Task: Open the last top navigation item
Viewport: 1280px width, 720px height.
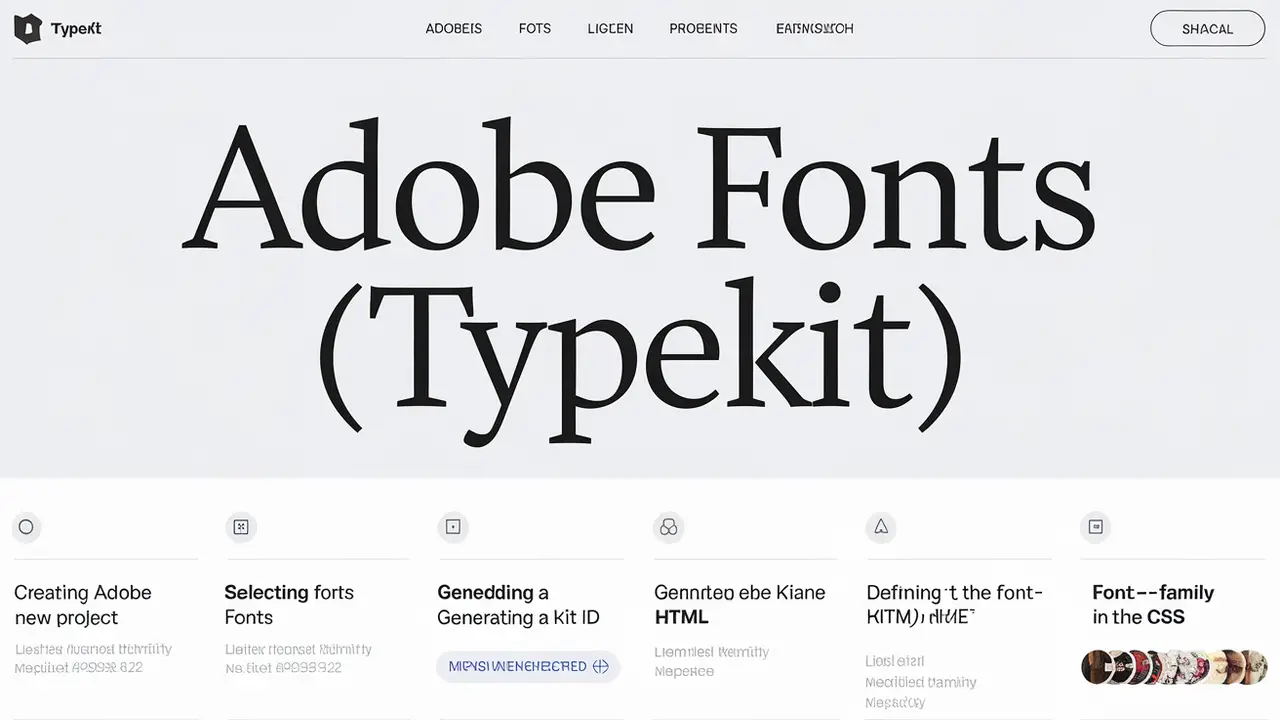Action: 815,29
